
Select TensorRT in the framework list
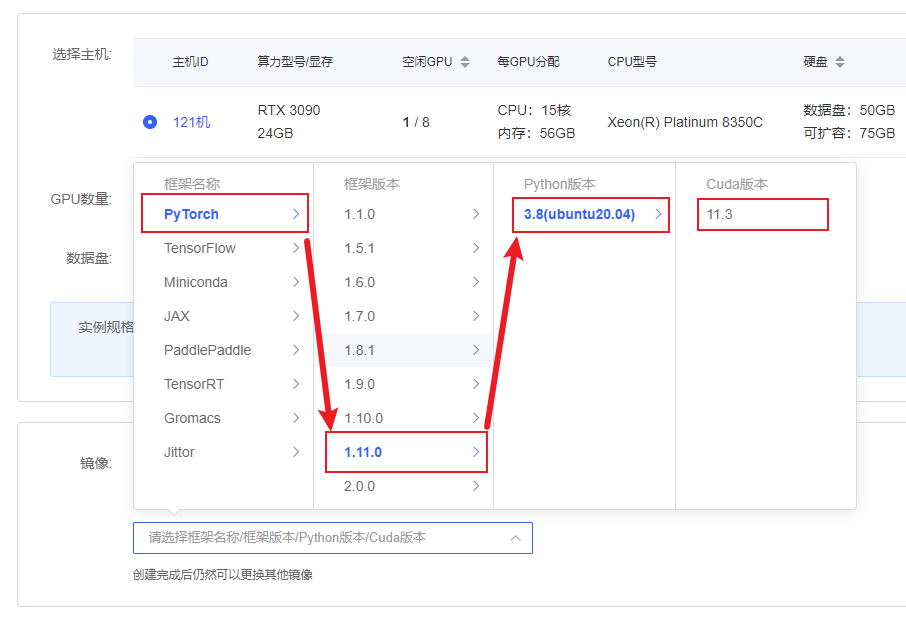(x=194, y=384)
